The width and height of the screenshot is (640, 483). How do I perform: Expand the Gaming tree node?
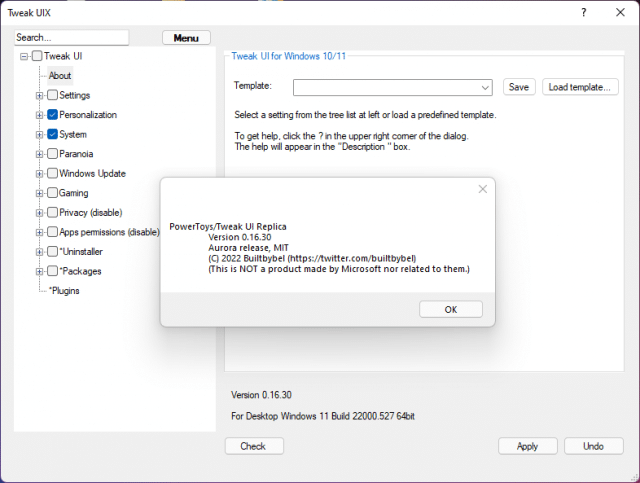click(x=39, y=193)
